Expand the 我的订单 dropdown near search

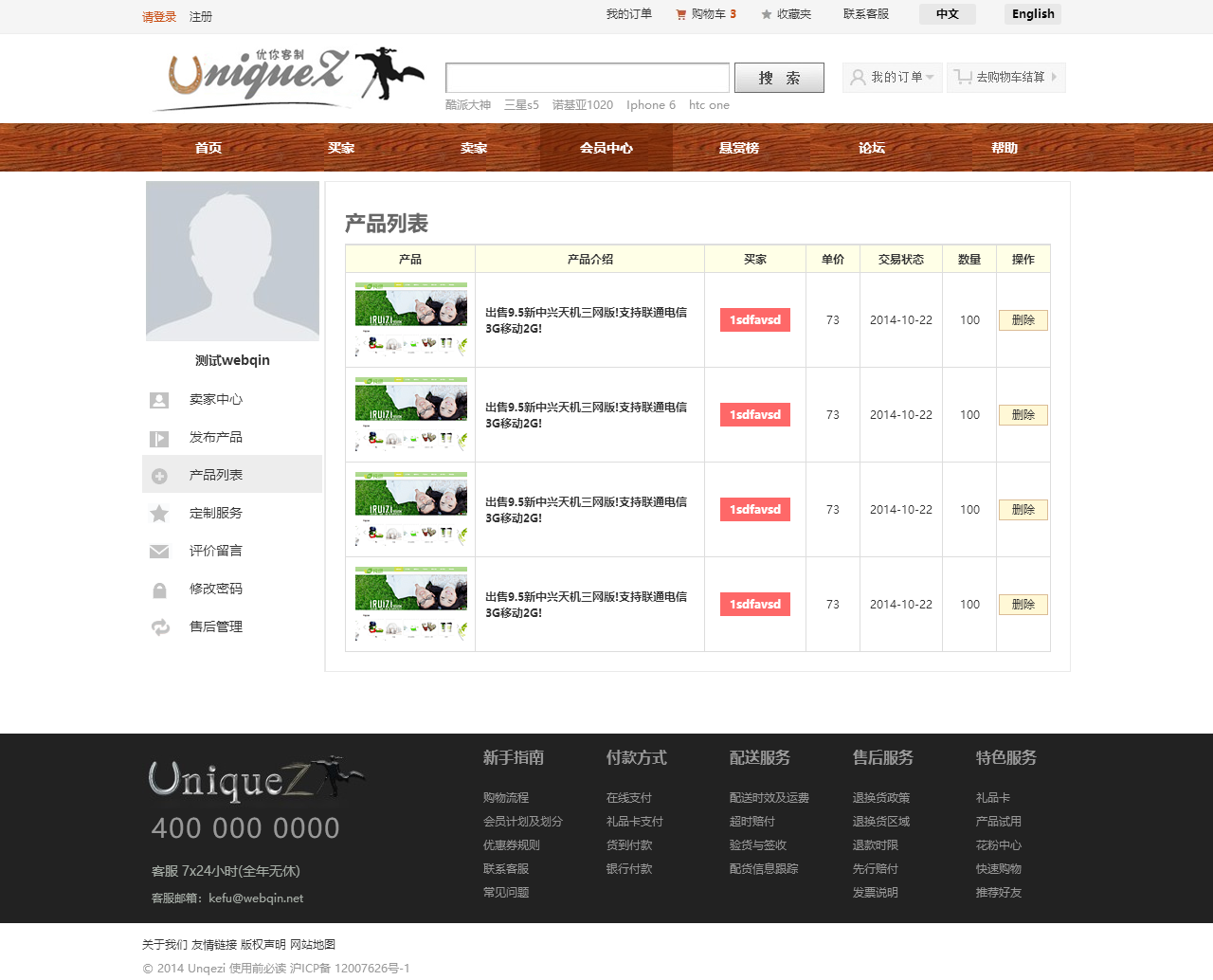tap(893, 78)
